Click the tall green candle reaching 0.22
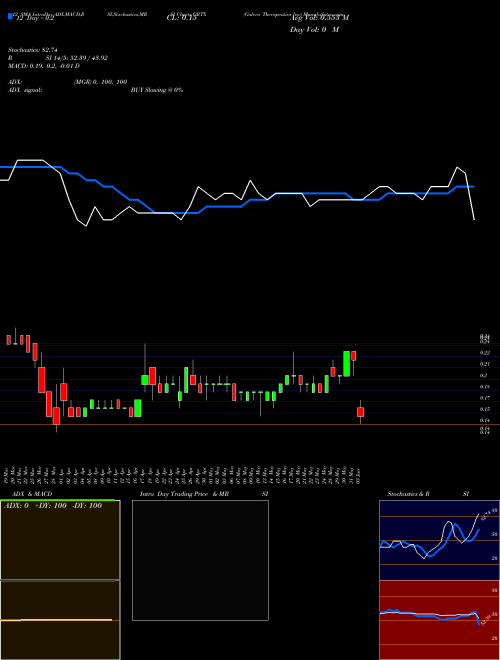 click(347, 364)
